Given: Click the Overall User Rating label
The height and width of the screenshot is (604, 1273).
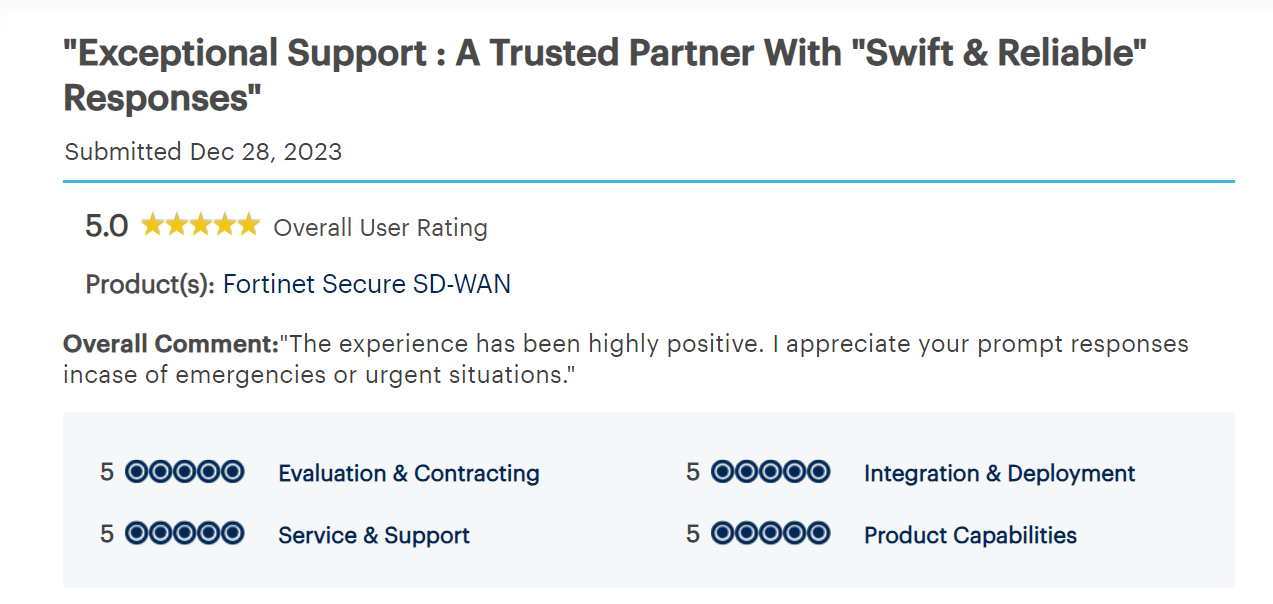Looking at the screenshot, I should point(380,228).
